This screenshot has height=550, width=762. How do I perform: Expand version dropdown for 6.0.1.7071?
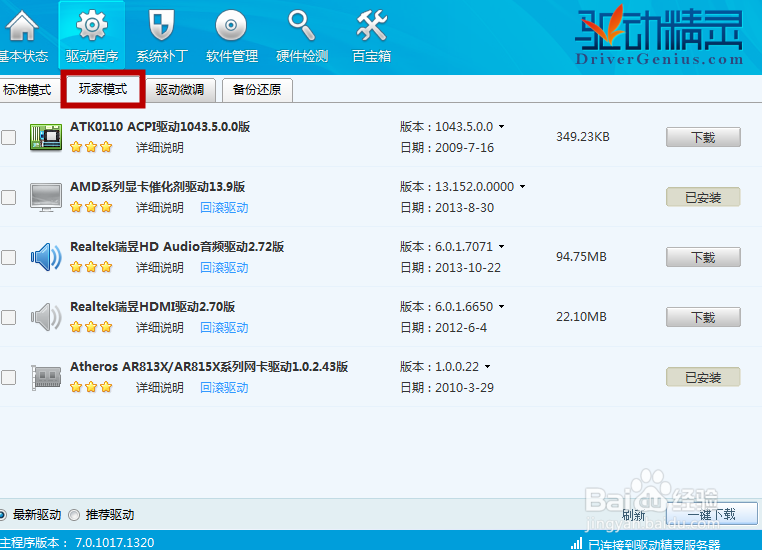click(x=502, y=246)
